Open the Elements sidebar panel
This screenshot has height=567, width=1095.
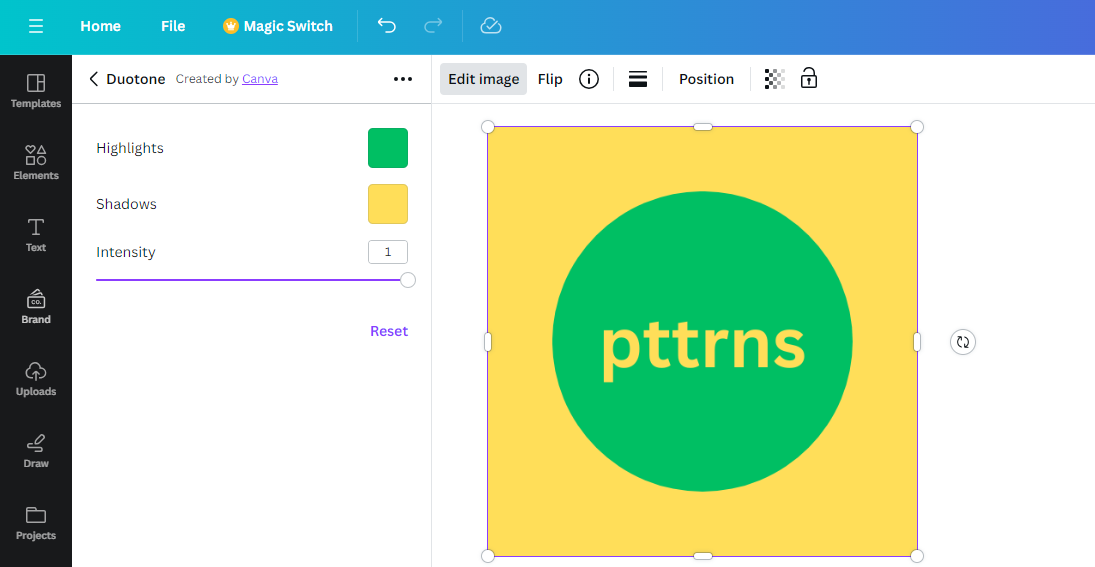[36, 163]
